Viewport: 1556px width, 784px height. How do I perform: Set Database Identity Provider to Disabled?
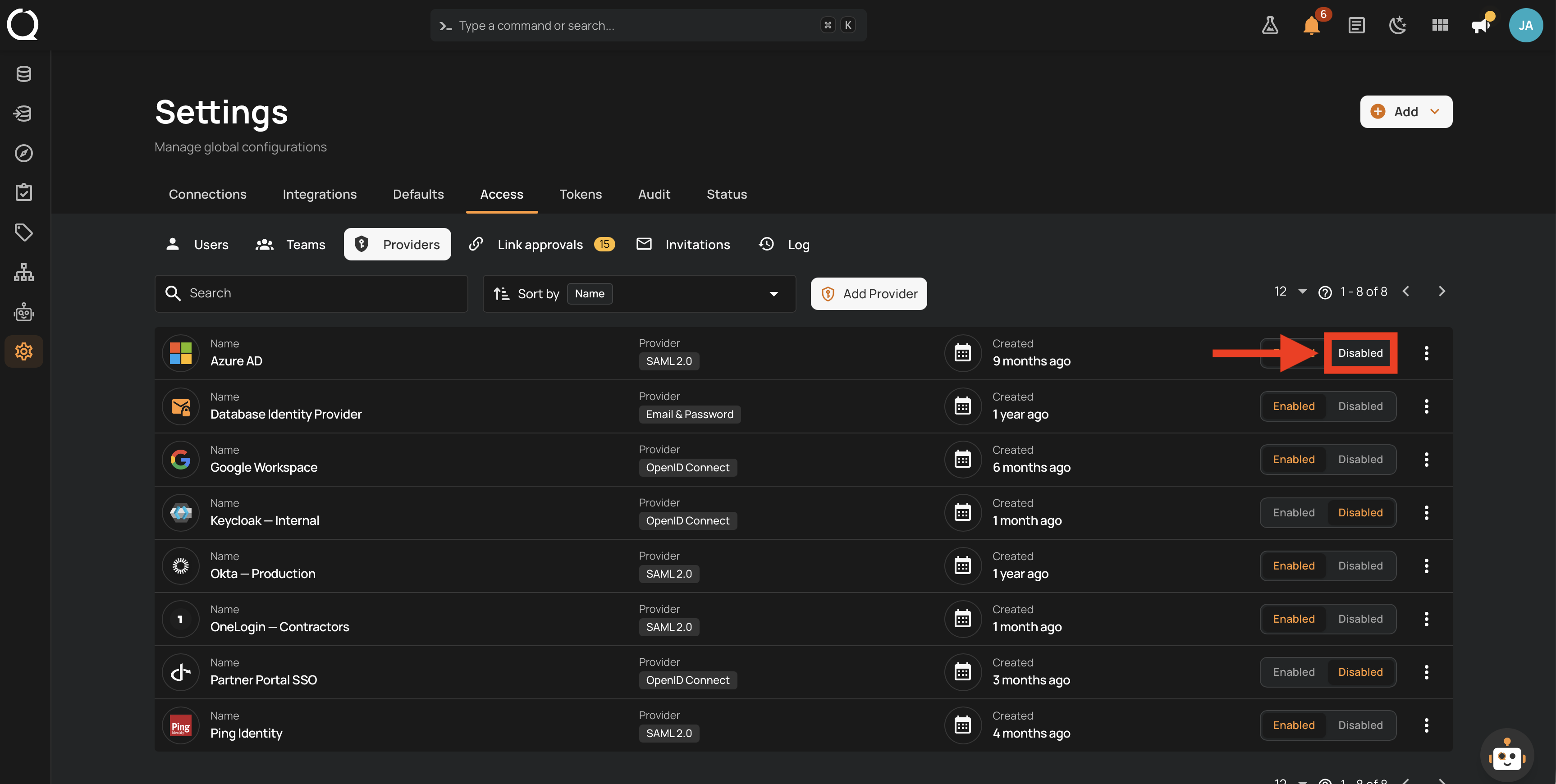click(1360, 406)
